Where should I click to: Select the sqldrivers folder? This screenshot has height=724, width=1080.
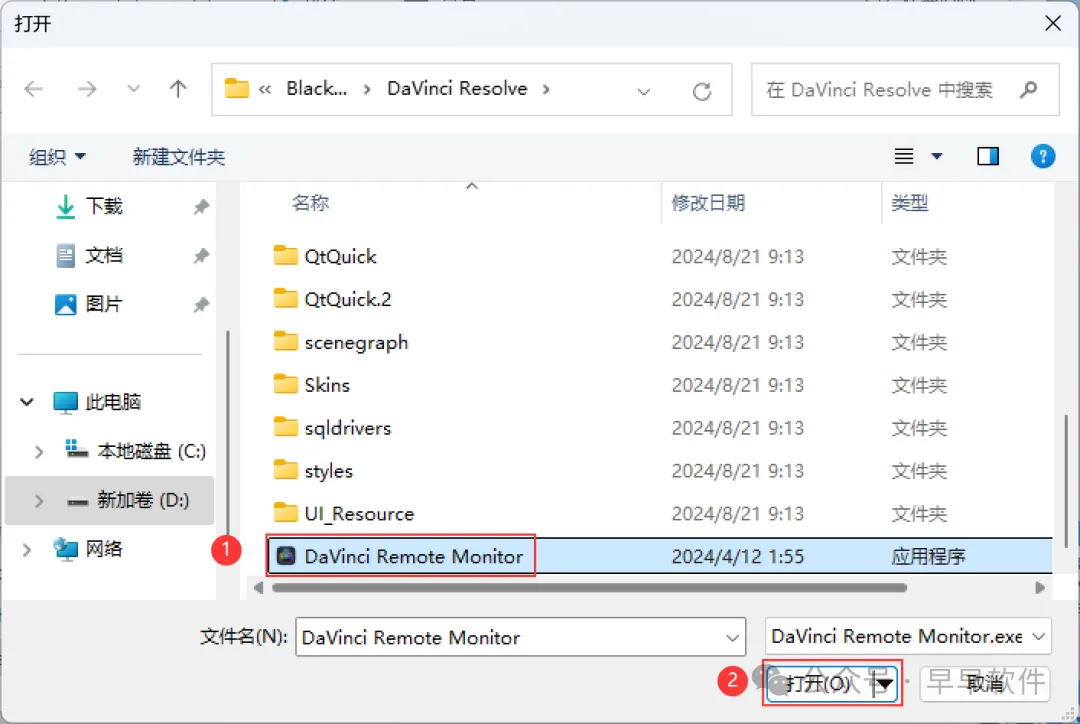tap(348, 428)
